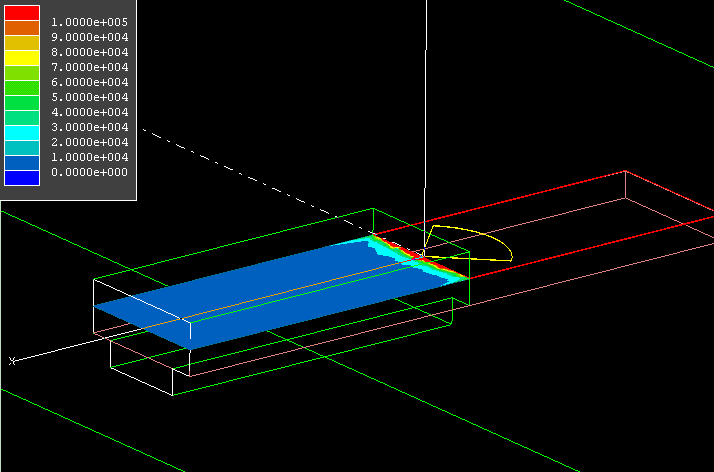Click the 0.0000e+000 legend minimum value
The width and height of the screenshot is (714, 472).
pos(91,172)
